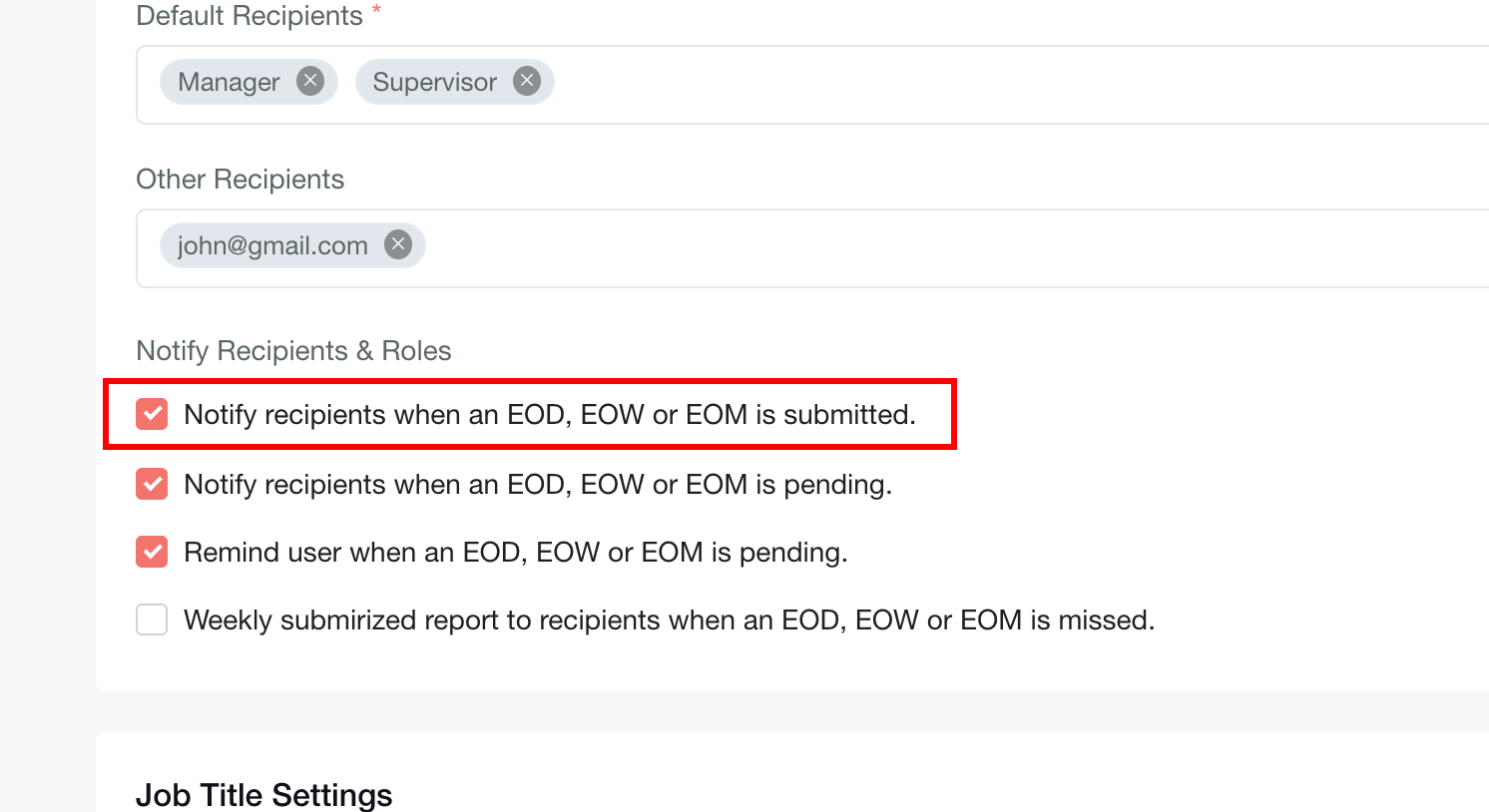Click the Other Recipients field label
The width and height of the screenshot is (1489, 812).
[240, 180]
